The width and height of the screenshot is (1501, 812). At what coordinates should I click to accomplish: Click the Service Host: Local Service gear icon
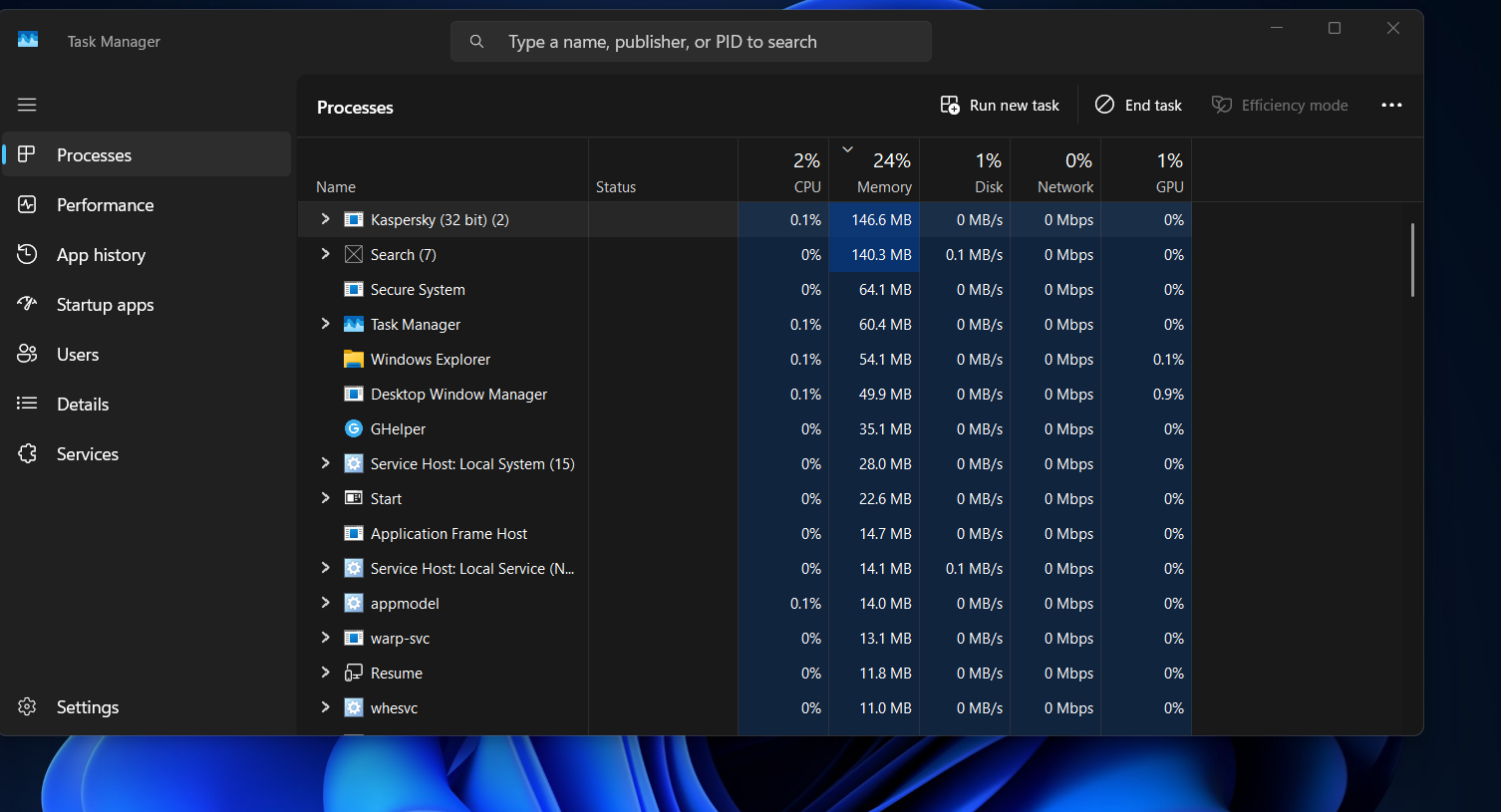point(353,568)
